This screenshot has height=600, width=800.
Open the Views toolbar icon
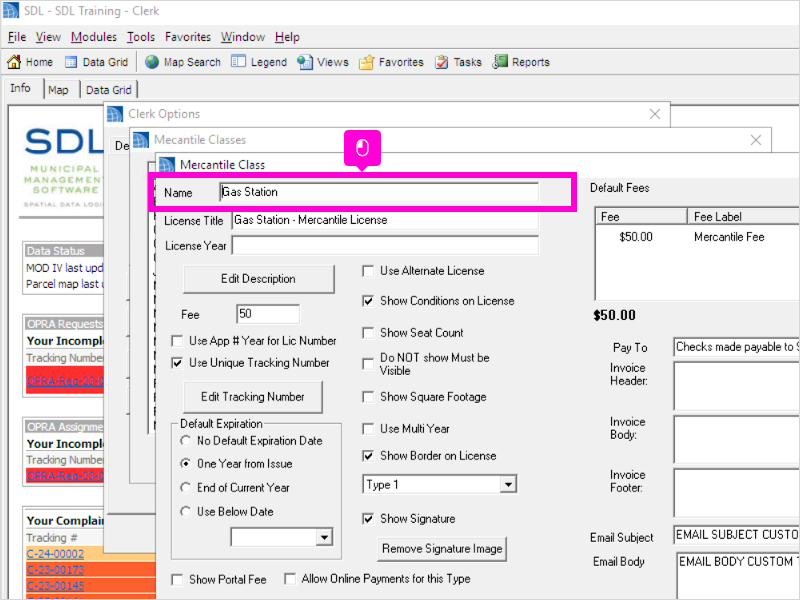point(305,62)
